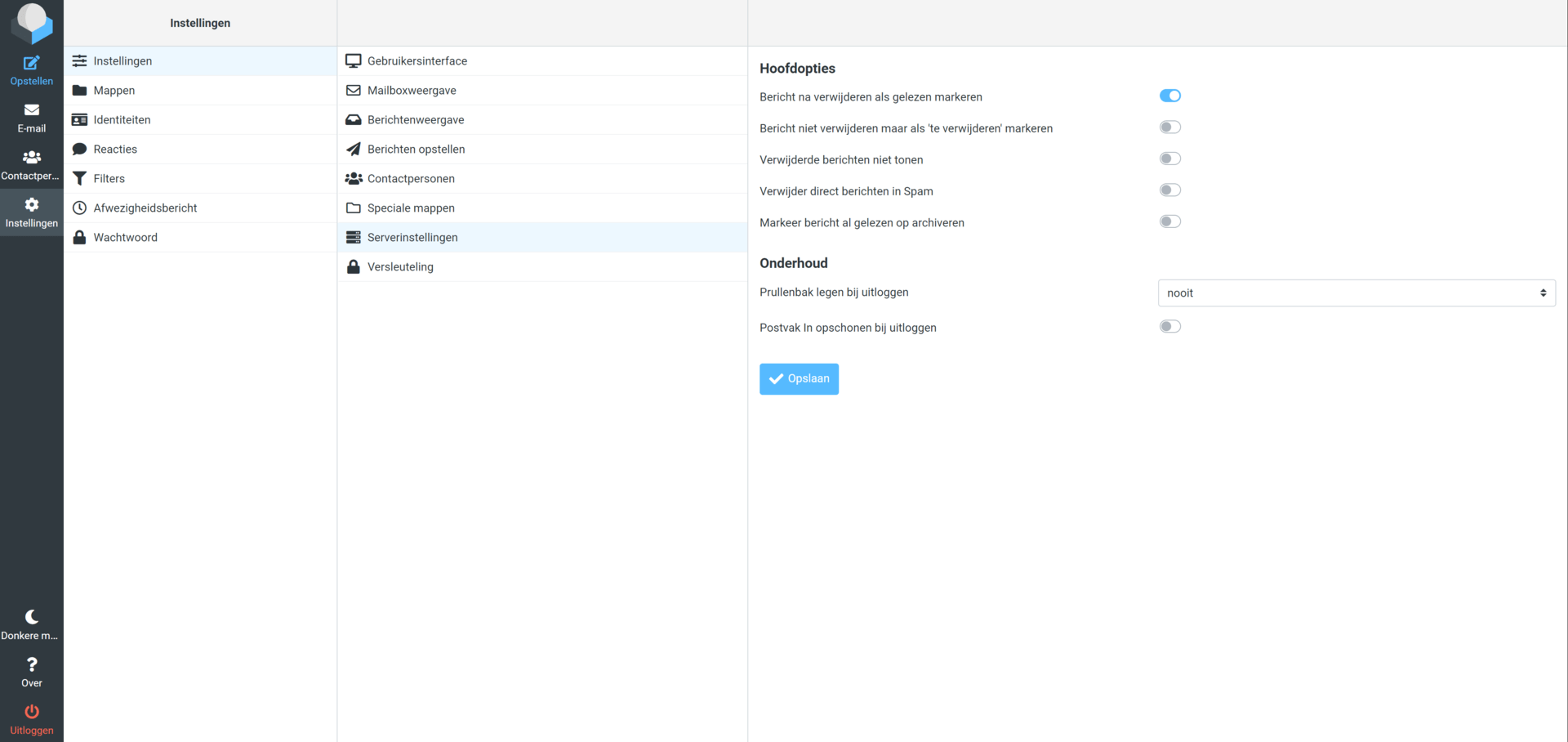
Task: Click clock icon beside Afwezigheidsbericht
Action: click(x=79, y=208)
